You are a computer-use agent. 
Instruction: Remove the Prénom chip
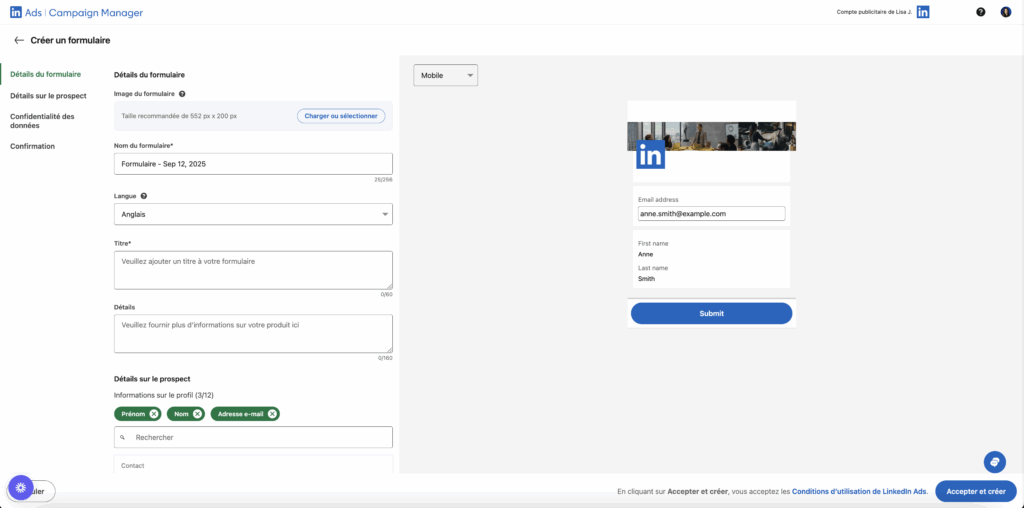pyautogui.click(x=153, y=414)
